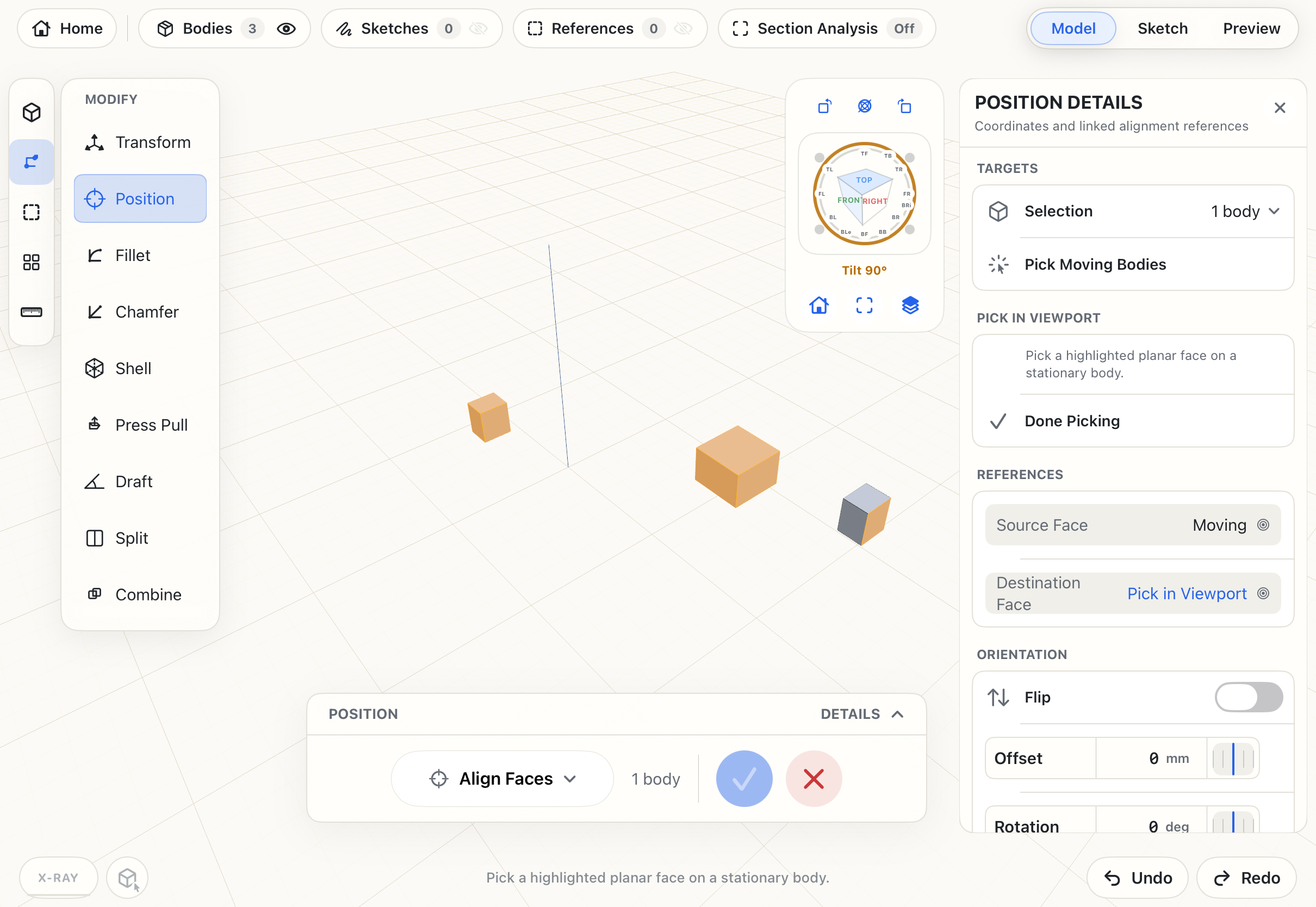Open the layers stack icon in view panel

910,305
